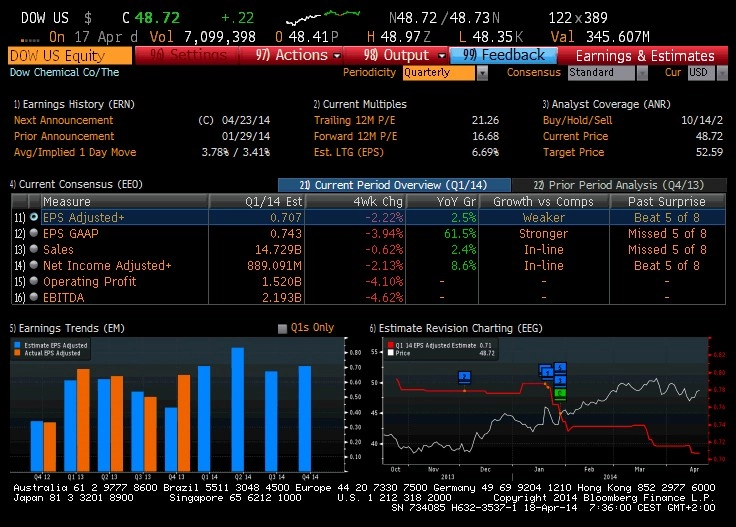Click the topmost blue flag above green flag
Viewport: 736px width, 527px height.
pos(560,367)
